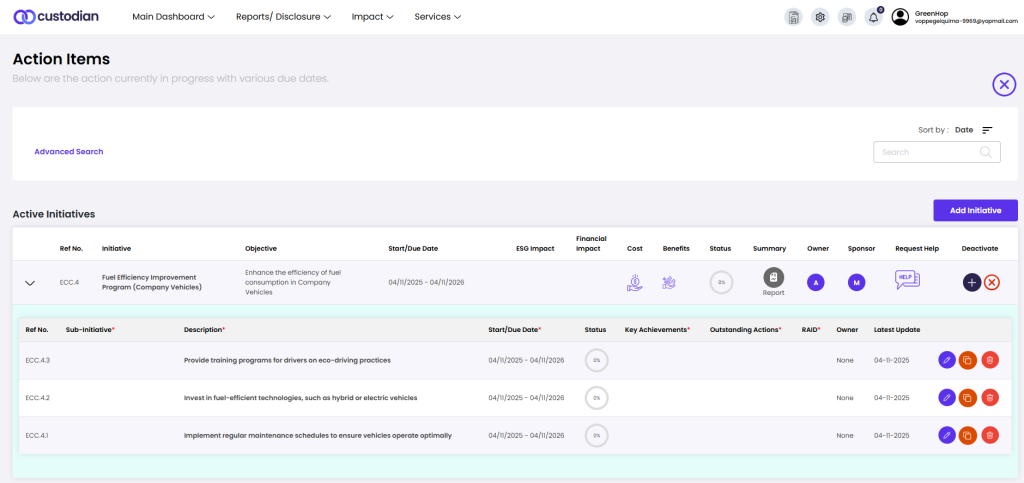Viewport: 1024px width, 483px height.
Task: Open the Summary Report icon
Action: [x=773, y=279]
